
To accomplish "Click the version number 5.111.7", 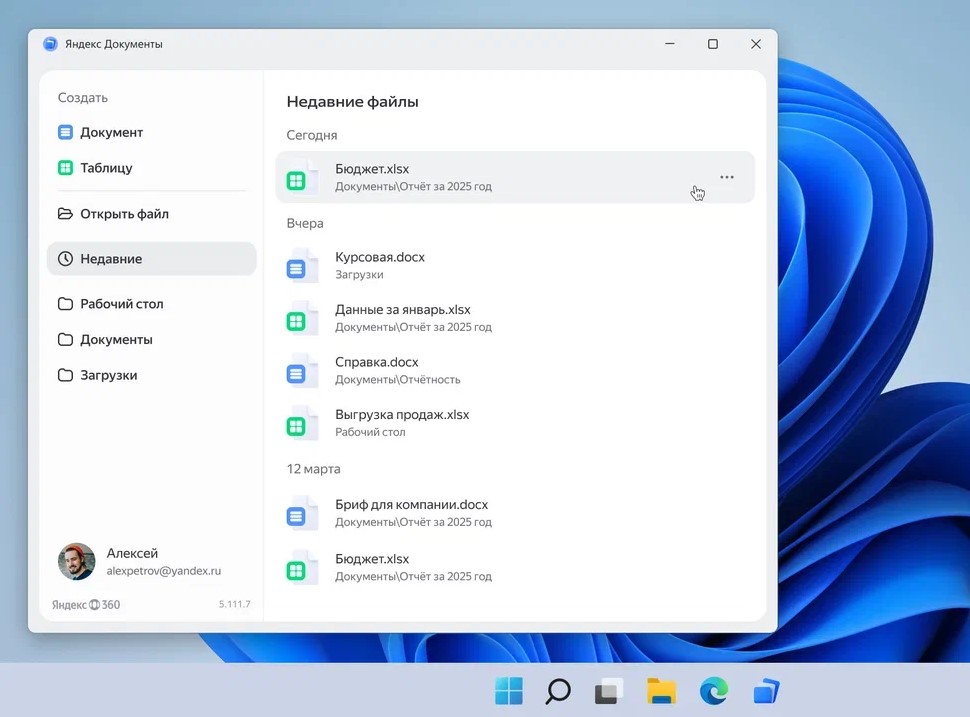I will (x=234, y=604).
